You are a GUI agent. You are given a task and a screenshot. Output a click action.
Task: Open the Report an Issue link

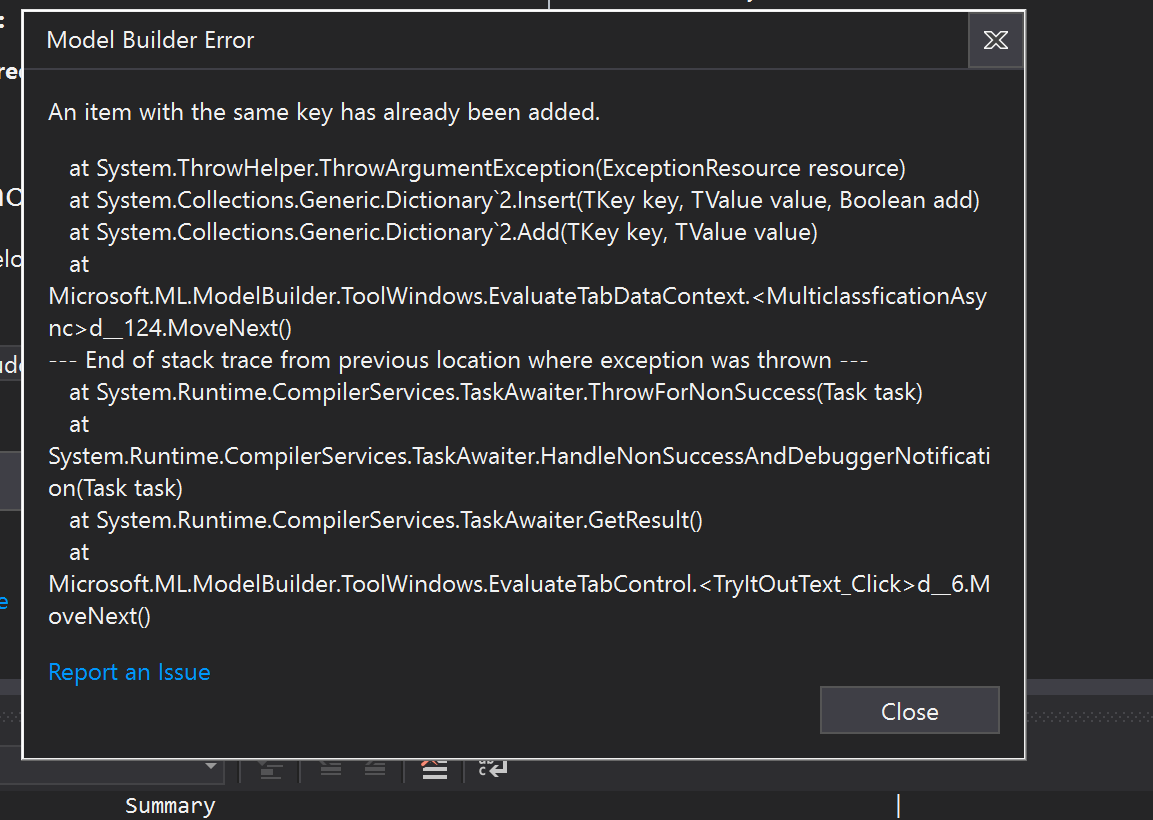coord(129,671)
